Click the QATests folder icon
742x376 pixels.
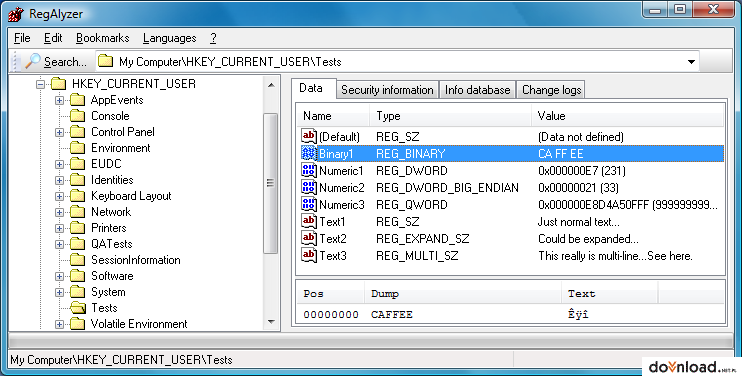(78, 244)
